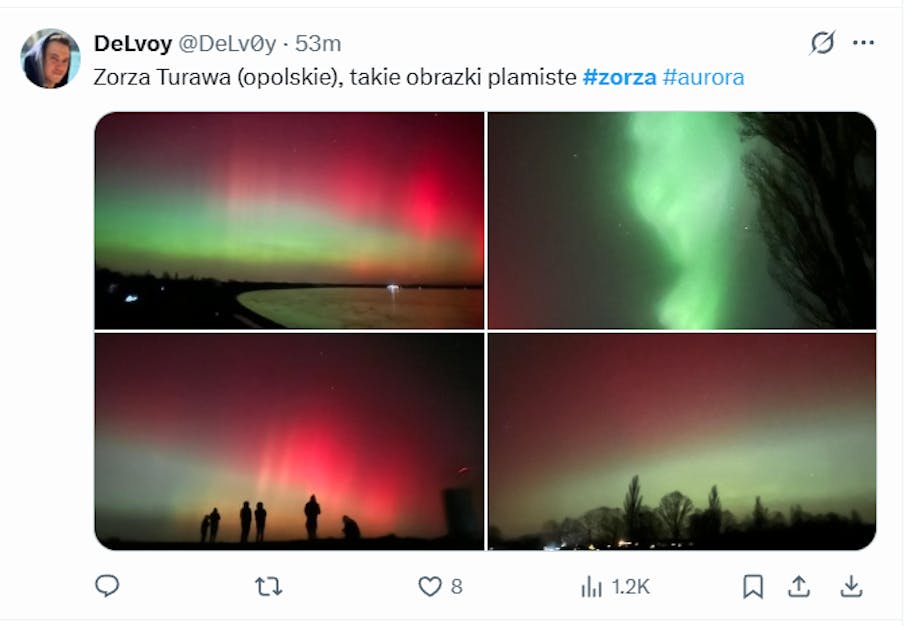
Task: Download media with the download arrow icon
Action: (851, 586)
